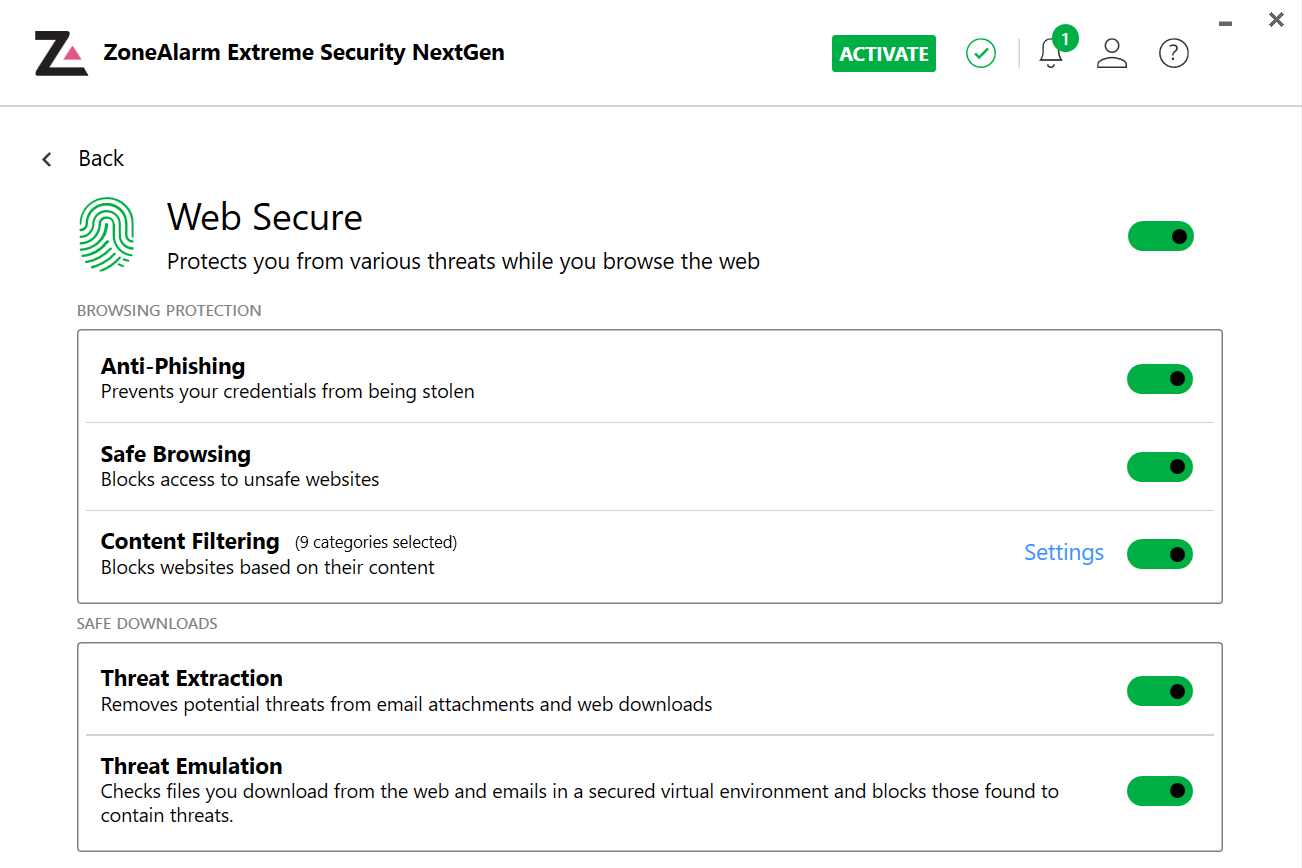Open the user account icon
Screen dimensions: 1302x868
[x=1112, y=53]
